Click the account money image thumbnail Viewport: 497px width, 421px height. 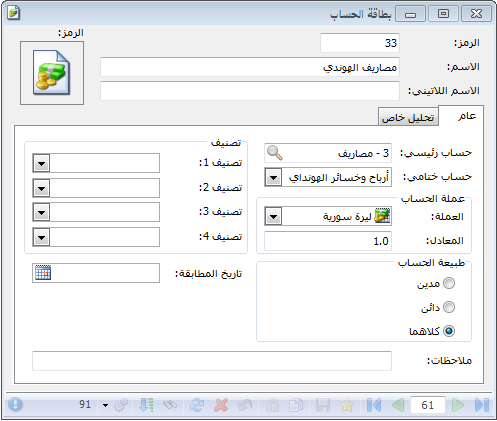(52, 73)
